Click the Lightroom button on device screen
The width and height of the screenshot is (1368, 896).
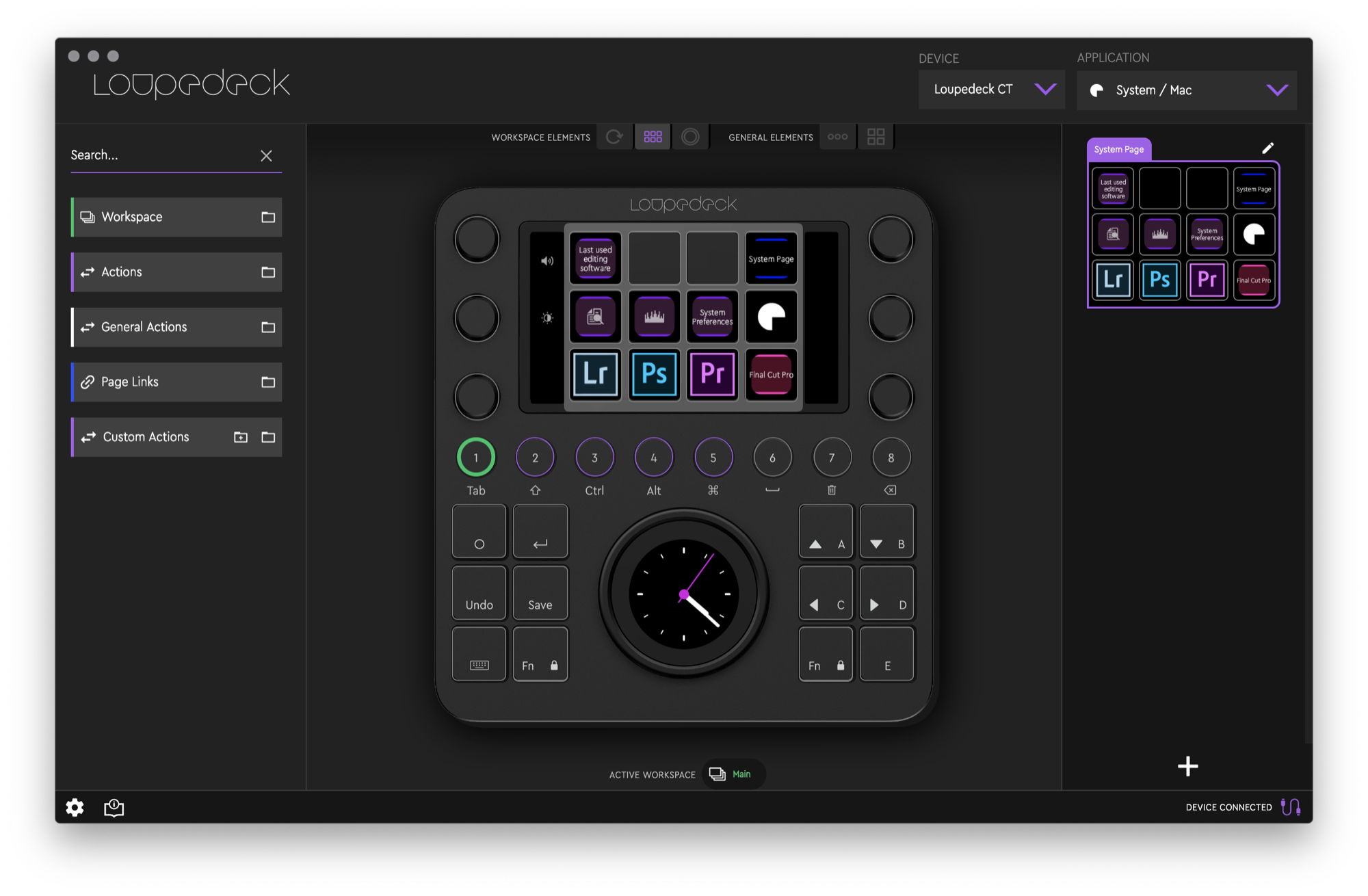[595, 374]
